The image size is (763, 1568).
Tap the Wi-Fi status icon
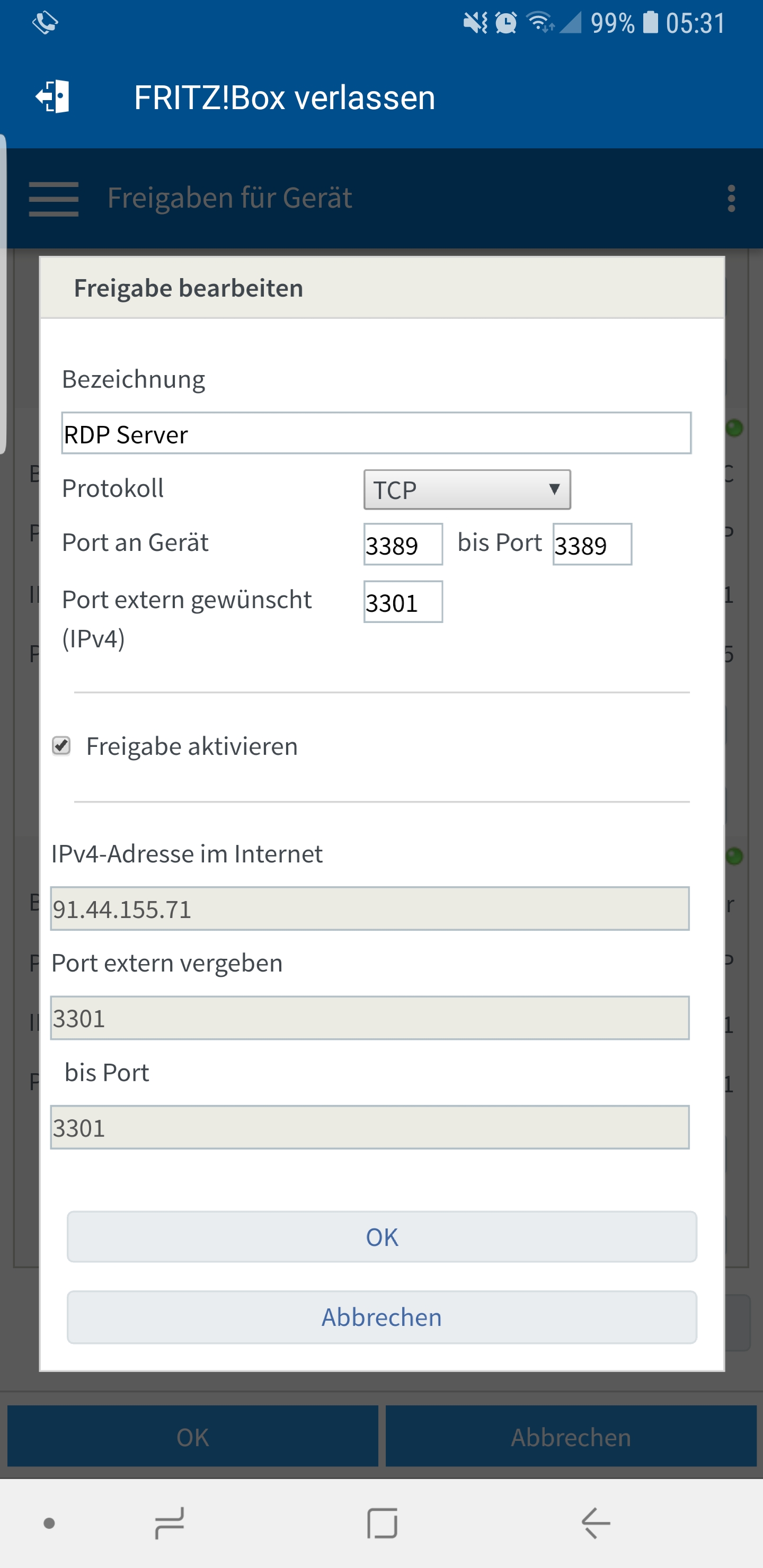pos(540,23)
